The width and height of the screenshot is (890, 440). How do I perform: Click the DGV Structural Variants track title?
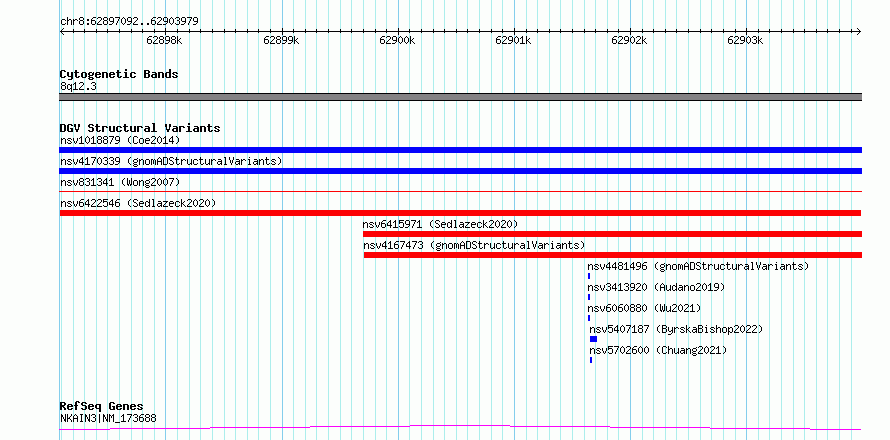[x=140, y=128]
